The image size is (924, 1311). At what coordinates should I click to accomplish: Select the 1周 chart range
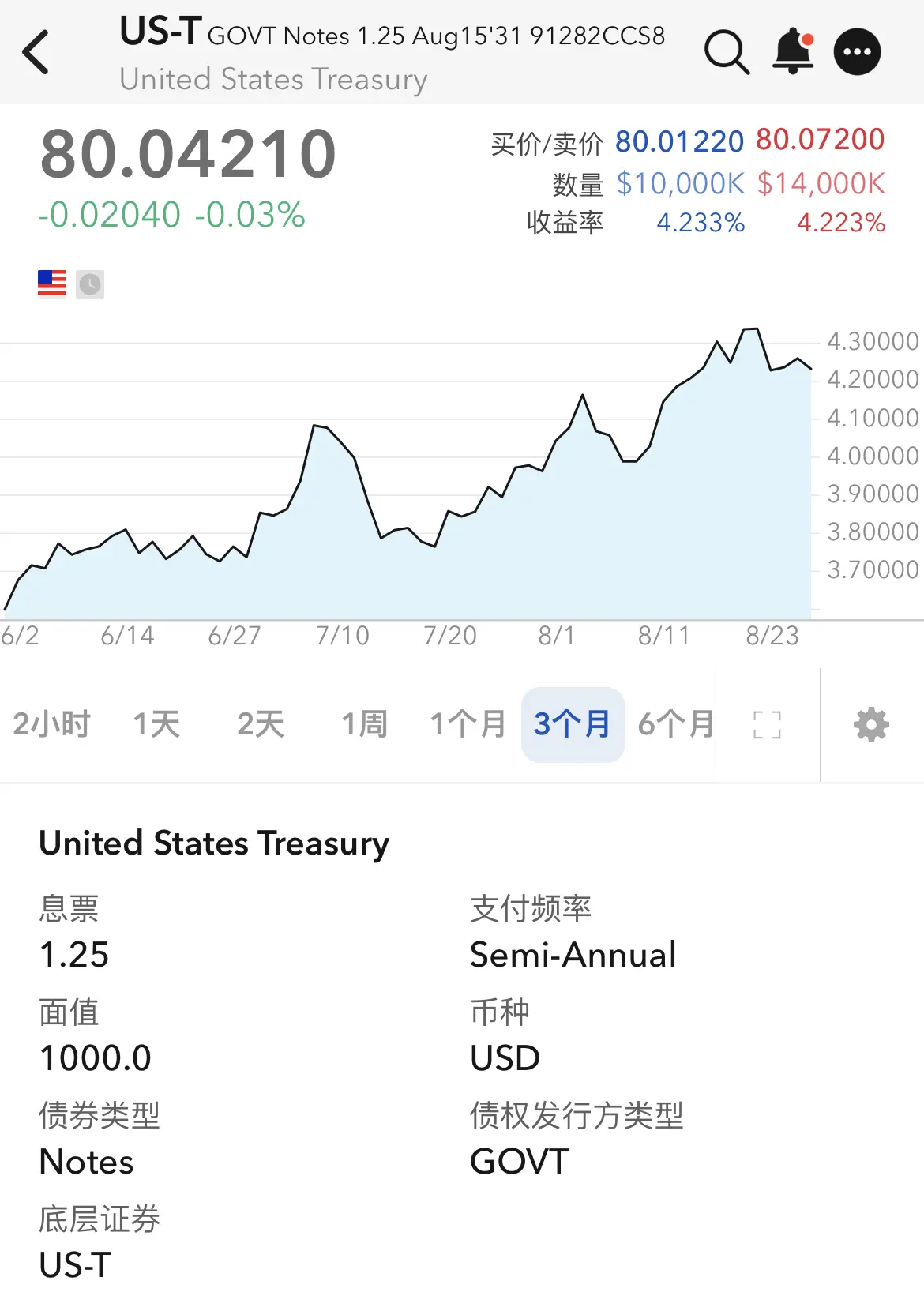coord(365,724)
